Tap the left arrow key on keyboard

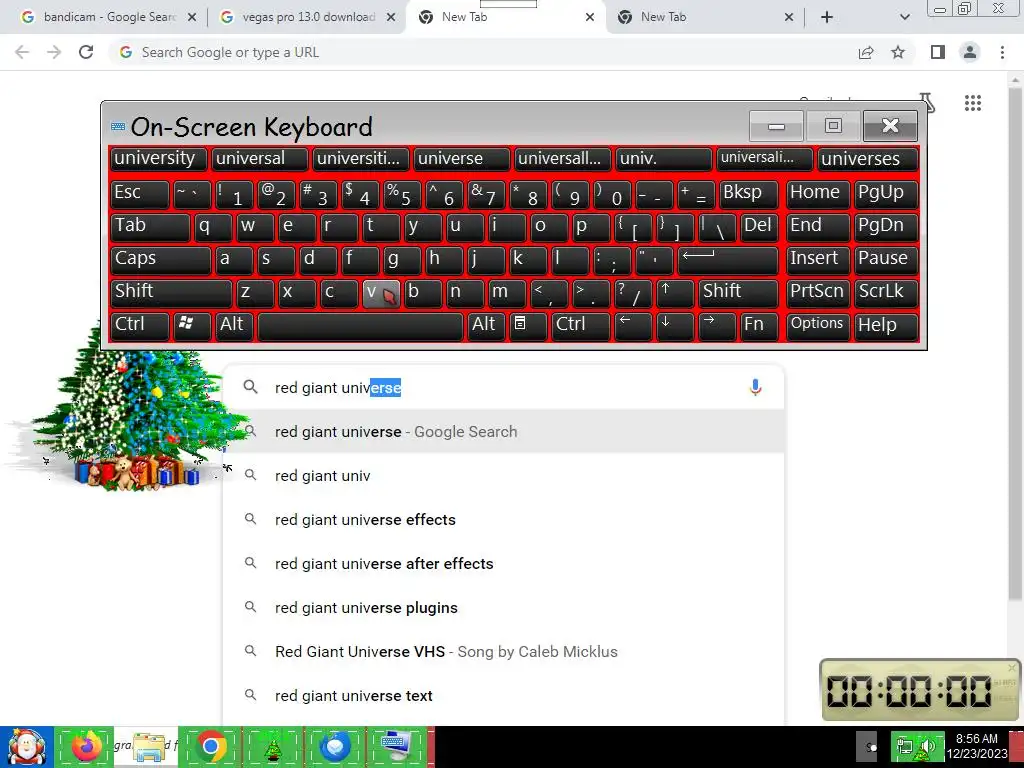[633, 325]
